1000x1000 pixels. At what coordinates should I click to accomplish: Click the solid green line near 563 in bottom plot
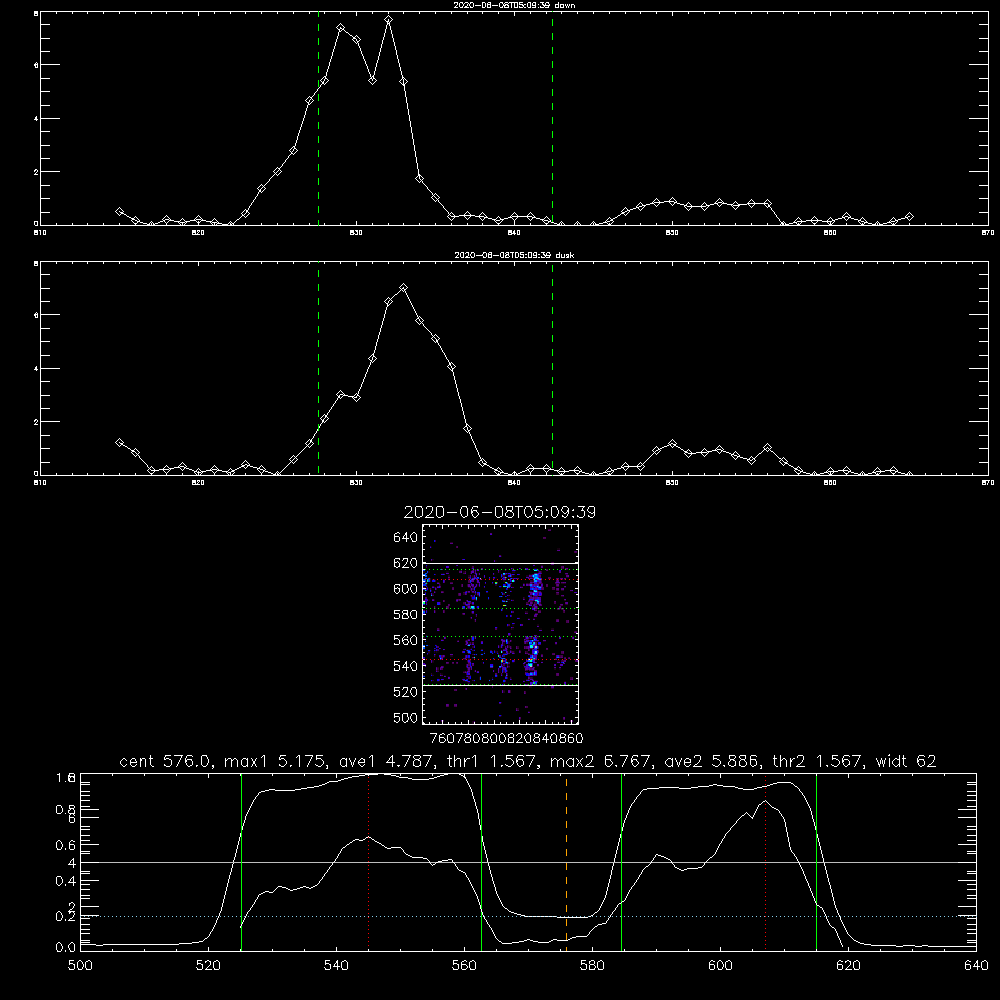[x=482, y=862]
